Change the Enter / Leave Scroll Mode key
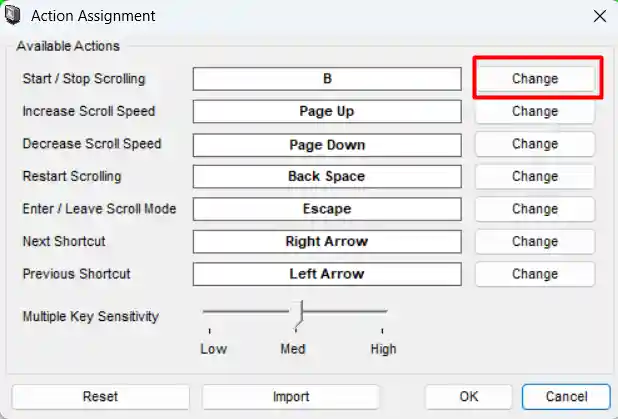 coord(535,209)
